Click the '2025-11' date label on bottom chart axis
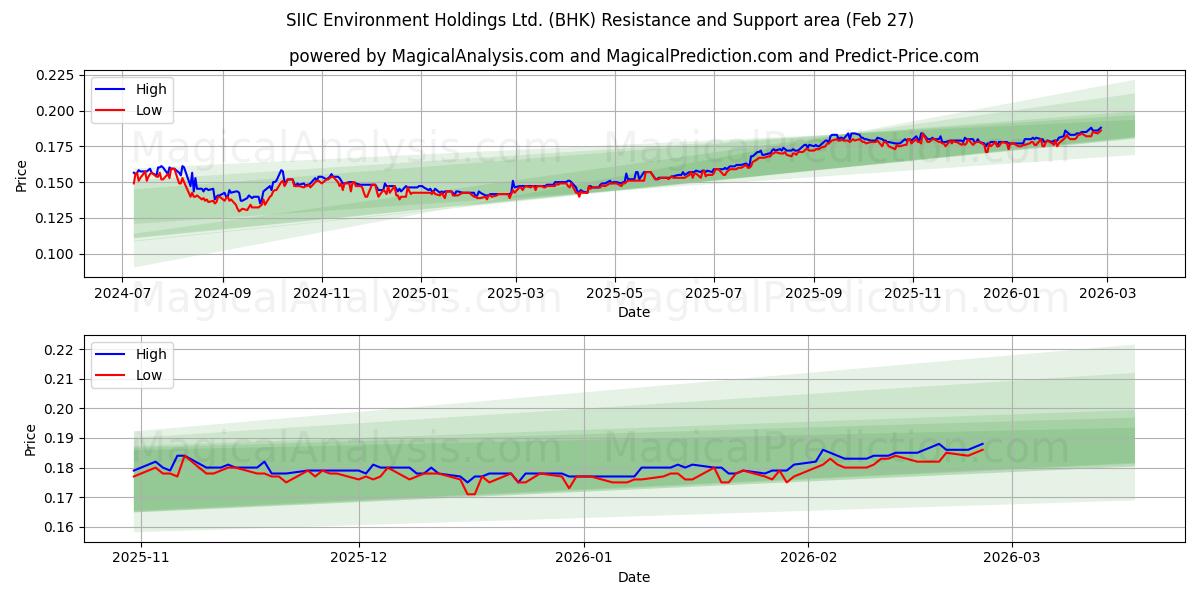The height and width of the screenshot is (600, 1200). (x=141, y=559)
